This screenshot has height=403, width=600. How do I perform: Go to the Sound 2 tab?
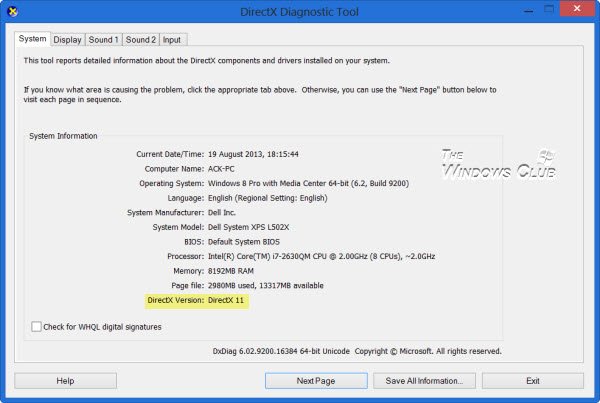tap(140, 40)
